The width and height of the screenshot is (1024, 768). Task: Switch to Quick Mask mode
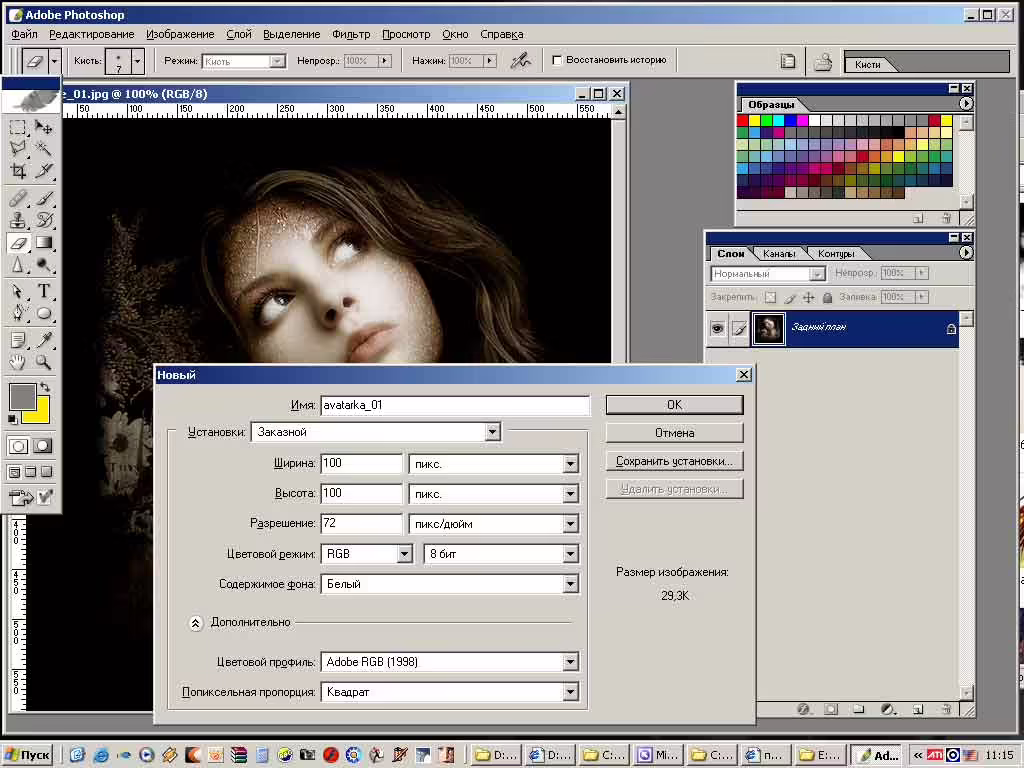(x=43, y=446)
